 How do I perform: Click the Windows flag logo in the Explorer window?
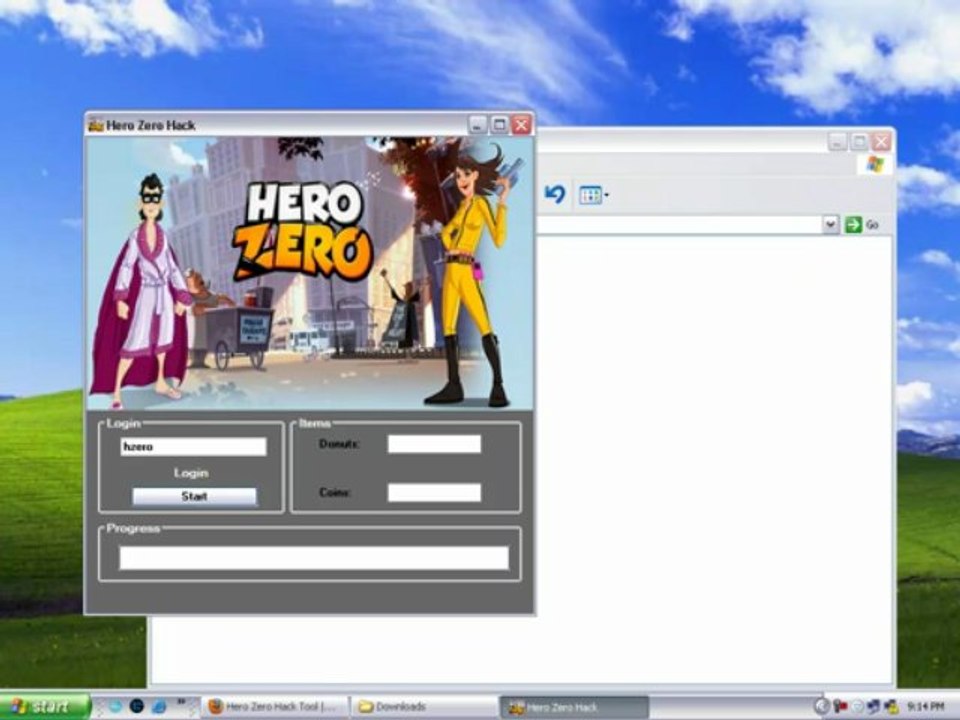pos(876,164)
